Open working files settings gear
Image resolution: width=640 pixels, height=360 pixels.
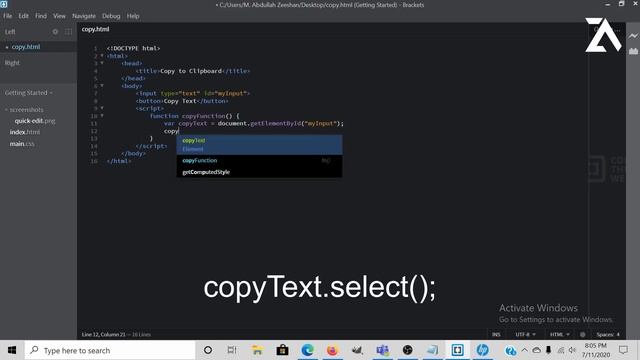(x=55, y=32)
